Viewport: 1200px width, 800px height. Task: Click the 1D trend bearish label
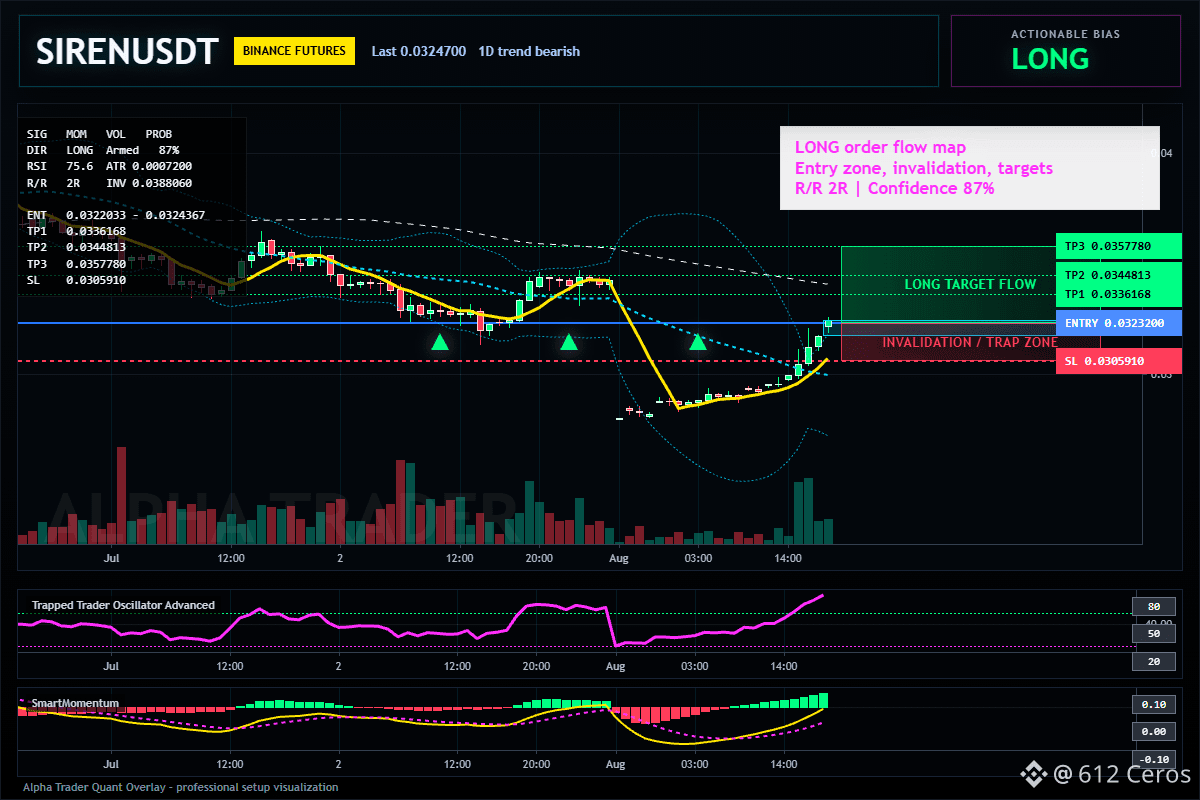[x=529, y=51]
